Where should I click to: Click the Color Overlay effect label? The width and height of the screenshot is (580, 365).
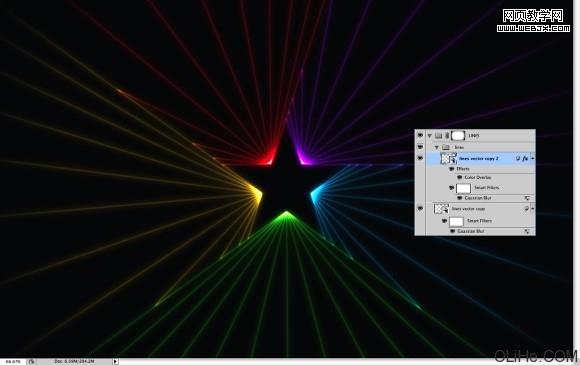[x=478, y=178]
